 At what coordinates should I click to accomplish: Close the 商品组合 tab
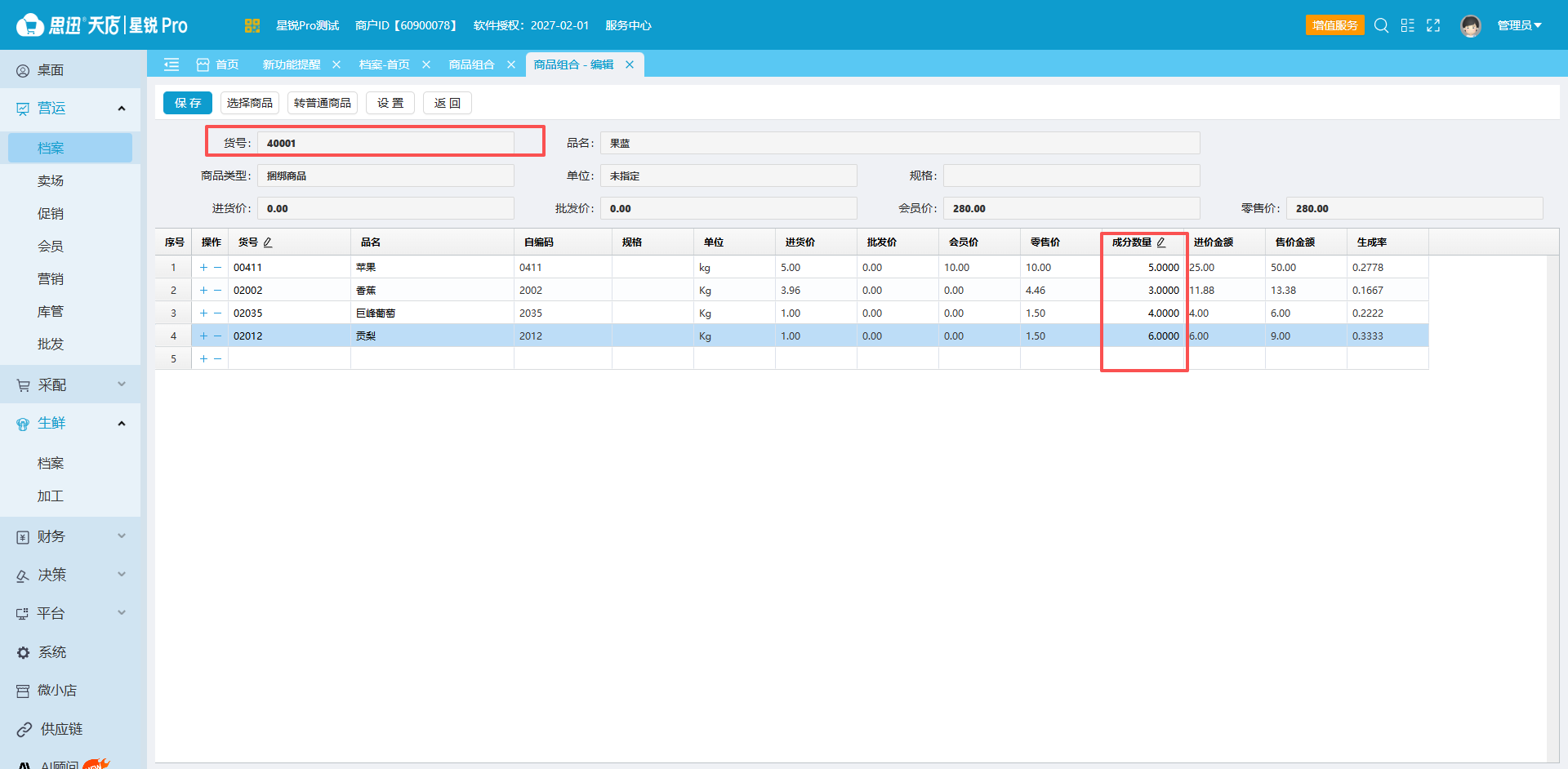tap(511, 64)
